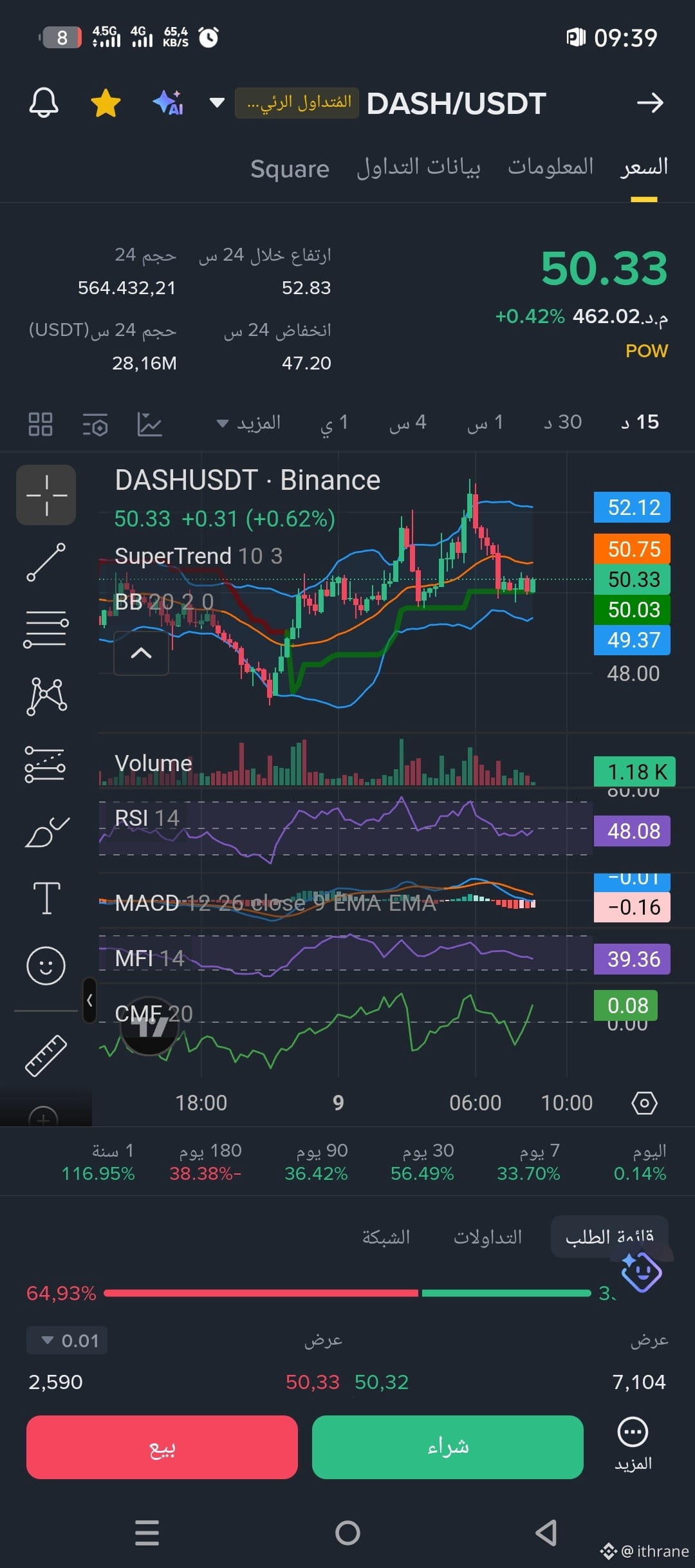Switch to the بيانات التداول tab
The width and height of the screenshot is (695, 1568).
[x=418, y=167]
